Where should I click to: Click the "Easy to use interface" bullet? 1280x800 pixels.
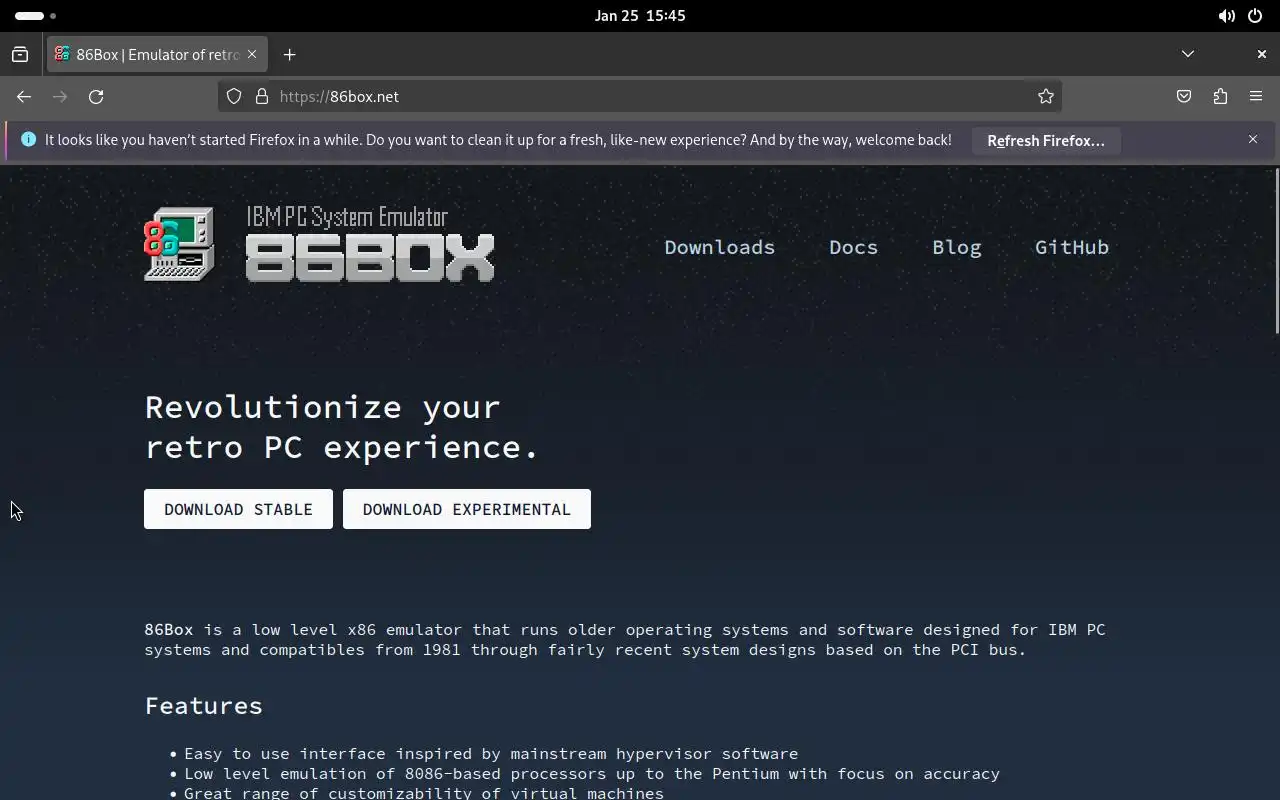(x=491, y=754)
